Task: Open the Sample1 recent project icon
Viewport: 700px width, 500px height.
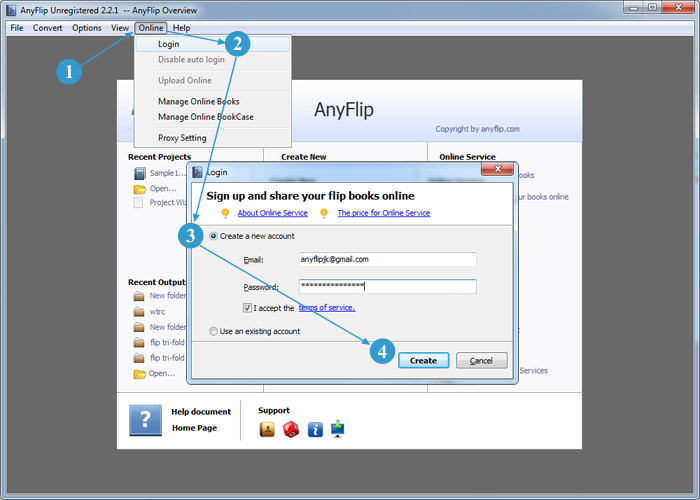Action: click(140, 173)
